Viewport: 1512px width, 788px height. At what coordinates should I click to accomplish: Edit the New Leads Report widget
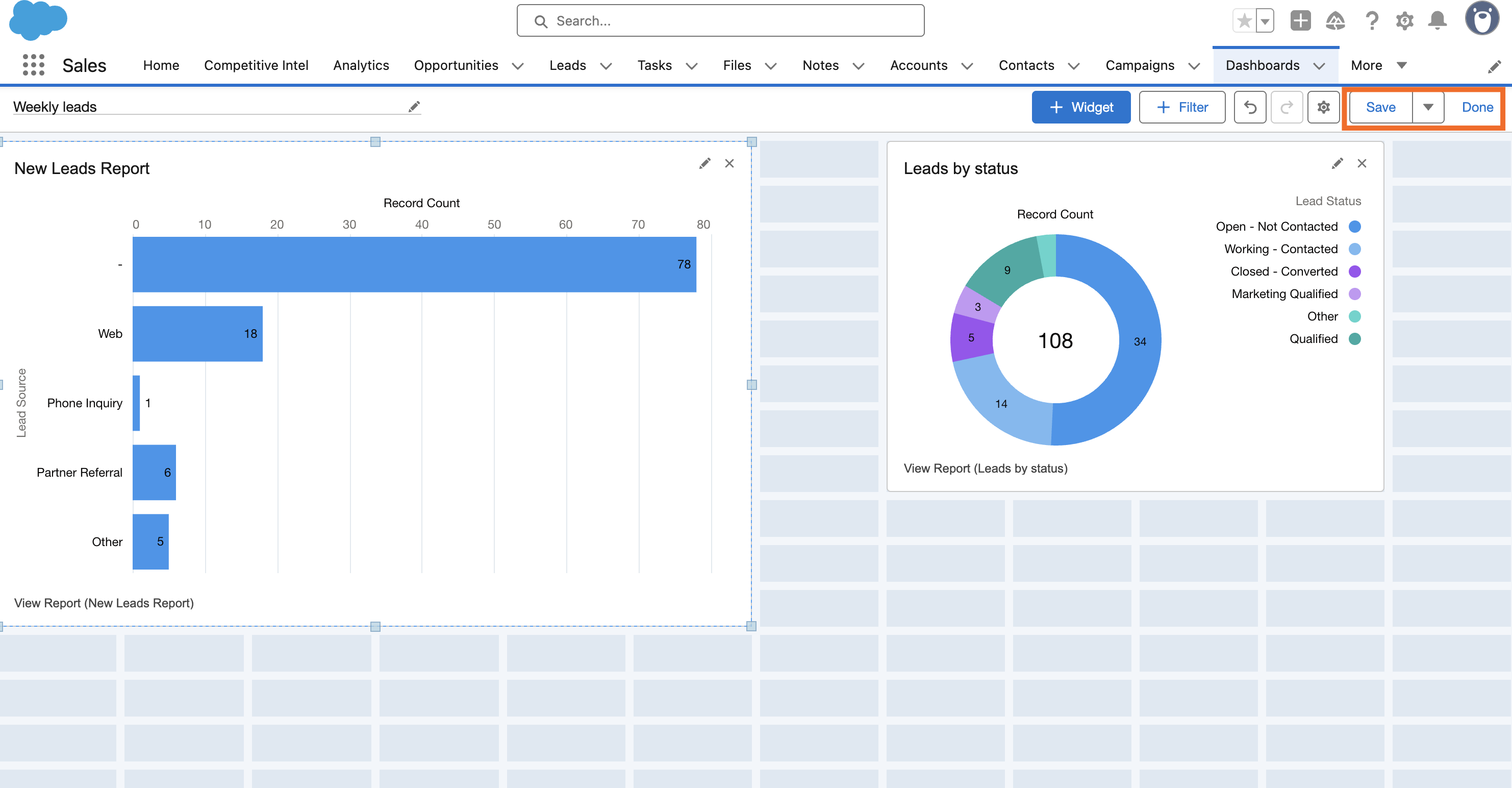(x=704, y=164)
